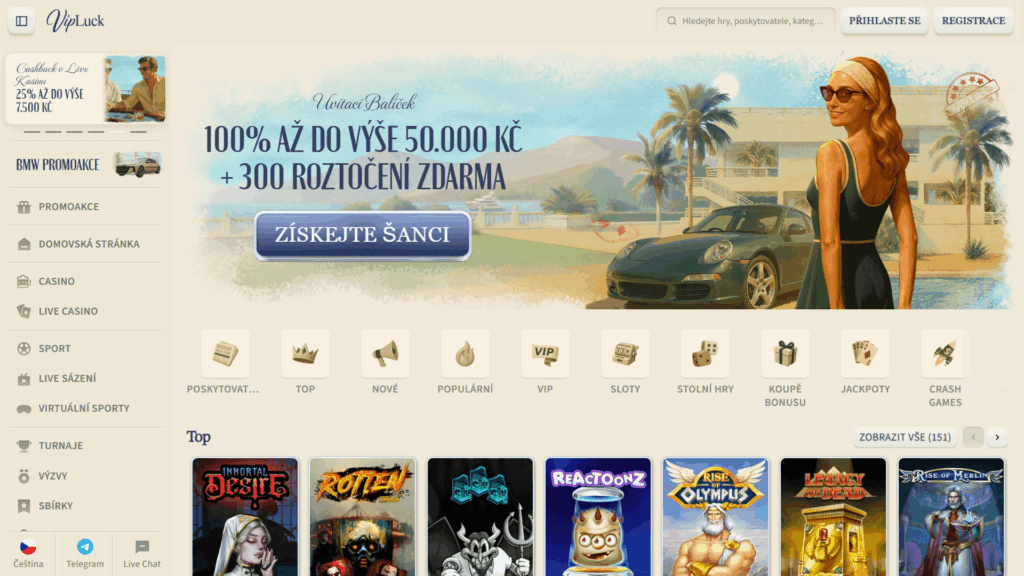This screenshot has height=576, width=1024.
Task: Choose the Populární flame category
Action: coord(465,353)
